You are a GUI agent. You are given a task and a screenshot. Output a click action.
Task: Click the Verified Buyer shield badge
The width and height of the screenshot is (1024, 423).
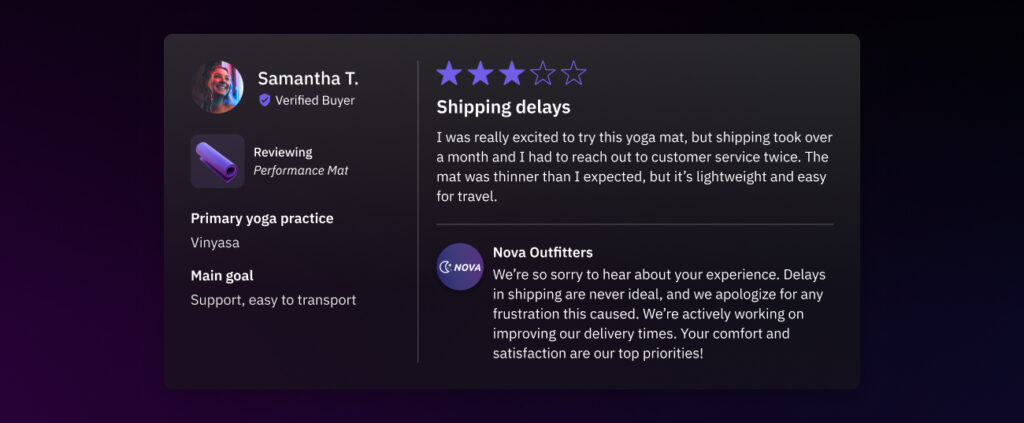(x=265, y=100)
